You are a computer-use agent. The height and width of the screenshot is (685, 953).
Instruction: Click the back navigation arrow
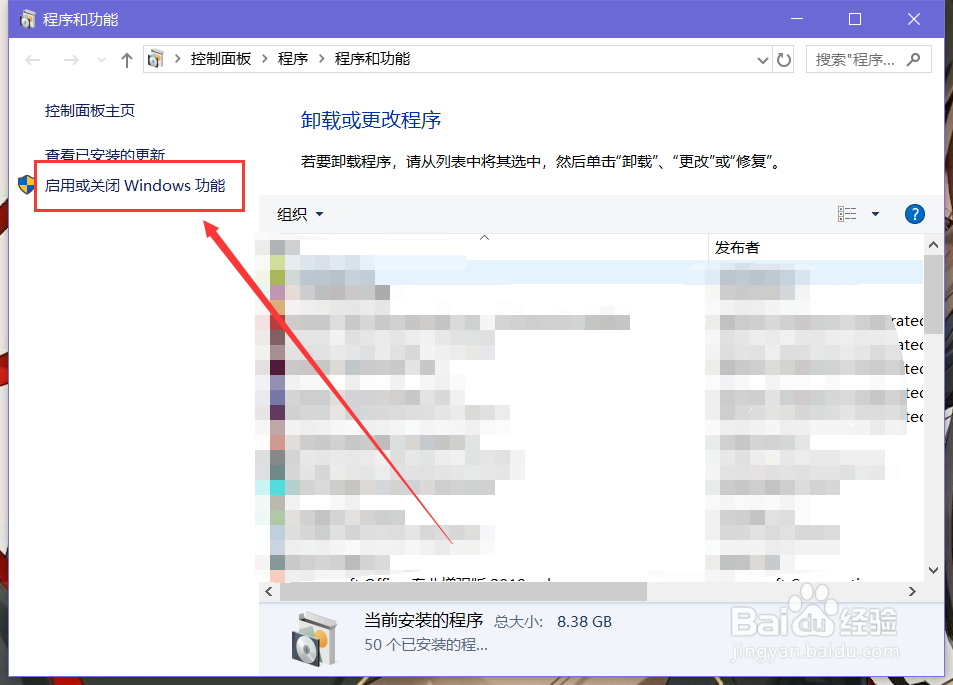coord(32,59)
